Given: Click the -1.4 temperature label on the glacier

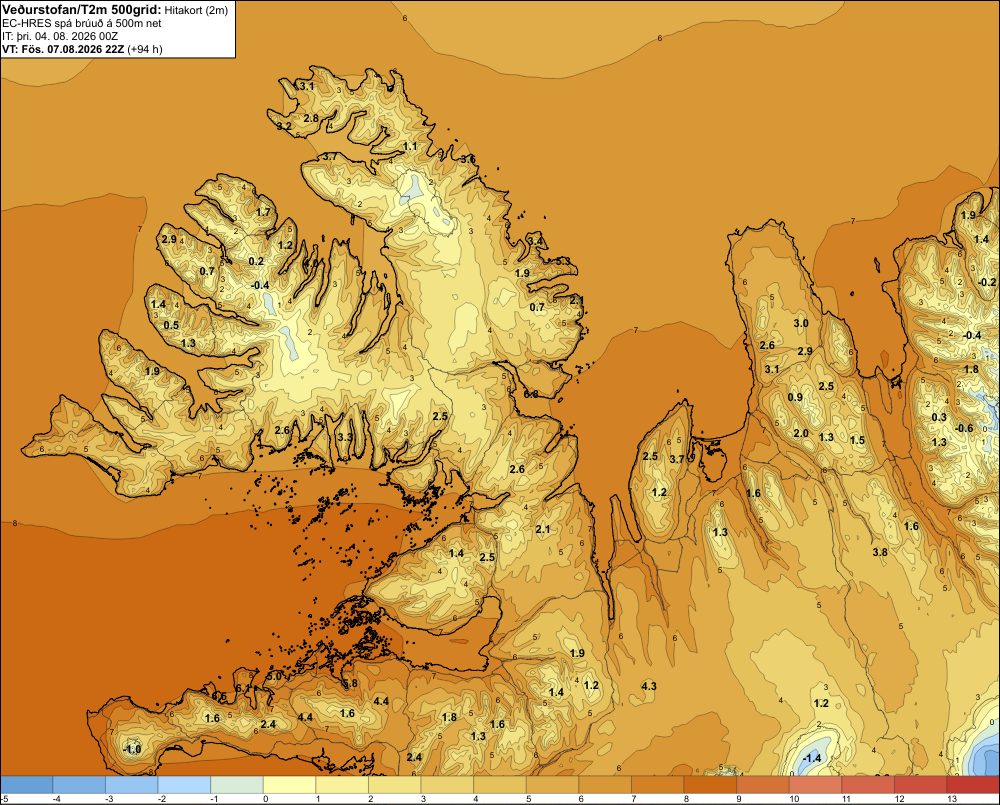Looking at the screenshot, I should coord(811,758).
